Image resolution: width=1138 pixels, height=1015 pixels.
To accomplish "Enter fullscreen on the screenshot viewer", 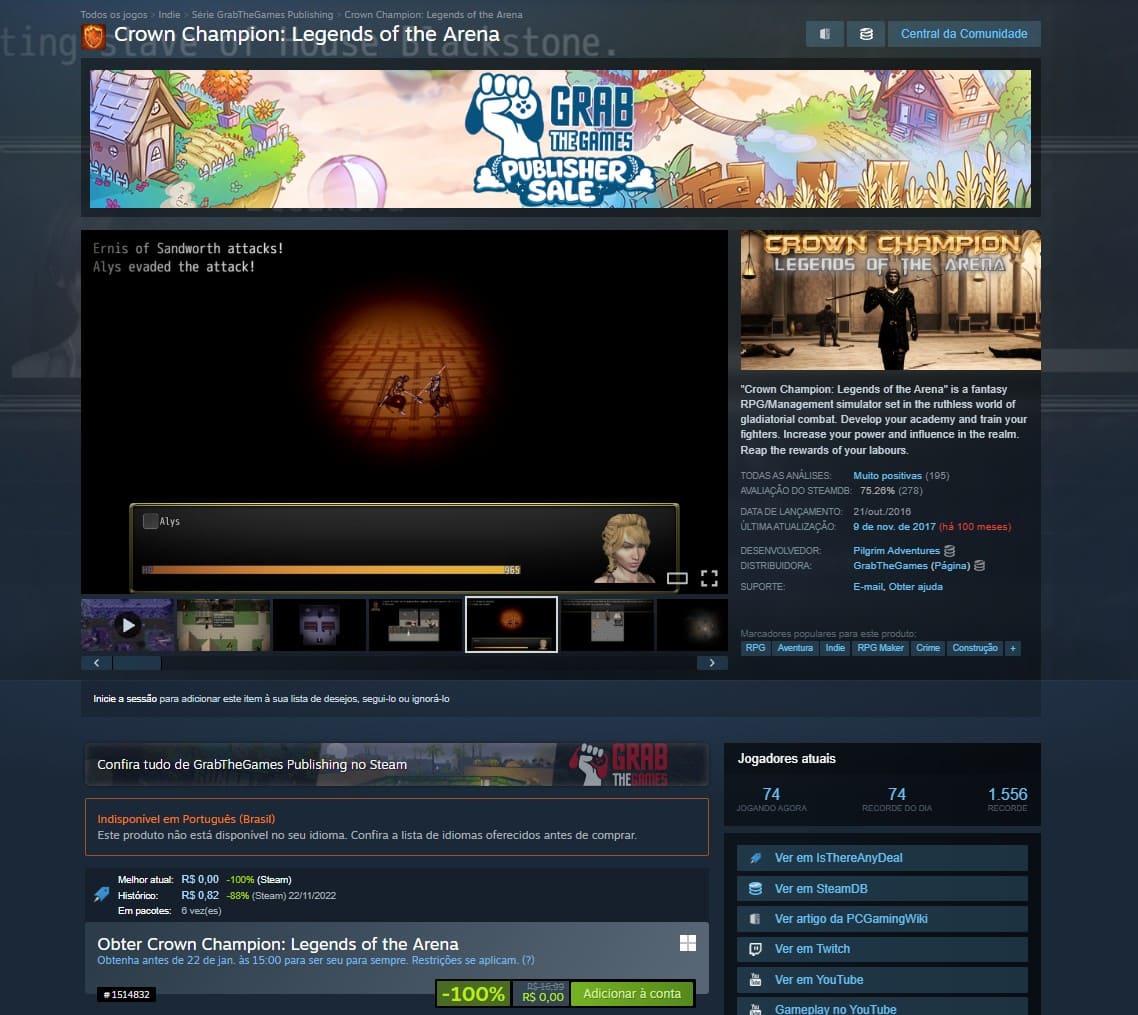I will point(709,578).
